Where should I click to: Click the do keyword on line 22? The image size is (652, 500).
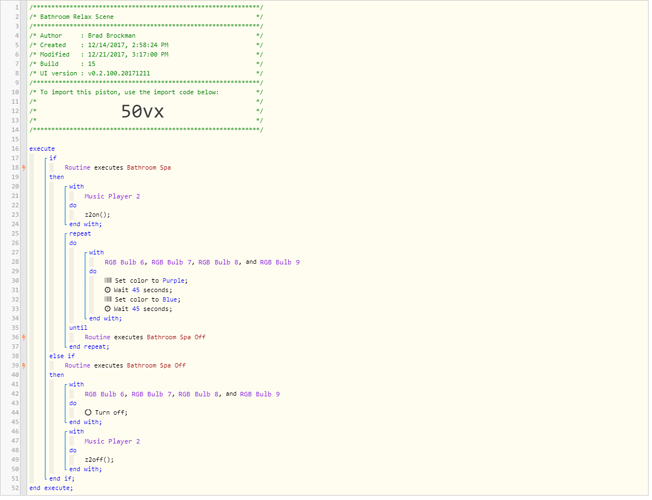tap(73, 205)
